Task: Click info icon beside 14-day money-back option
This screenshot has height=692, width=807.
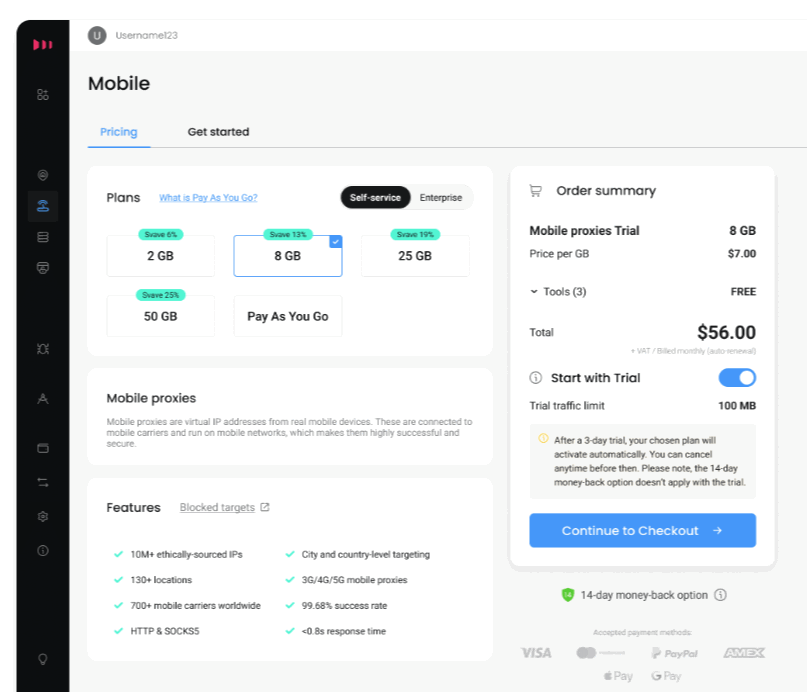Action: [720, 595]
